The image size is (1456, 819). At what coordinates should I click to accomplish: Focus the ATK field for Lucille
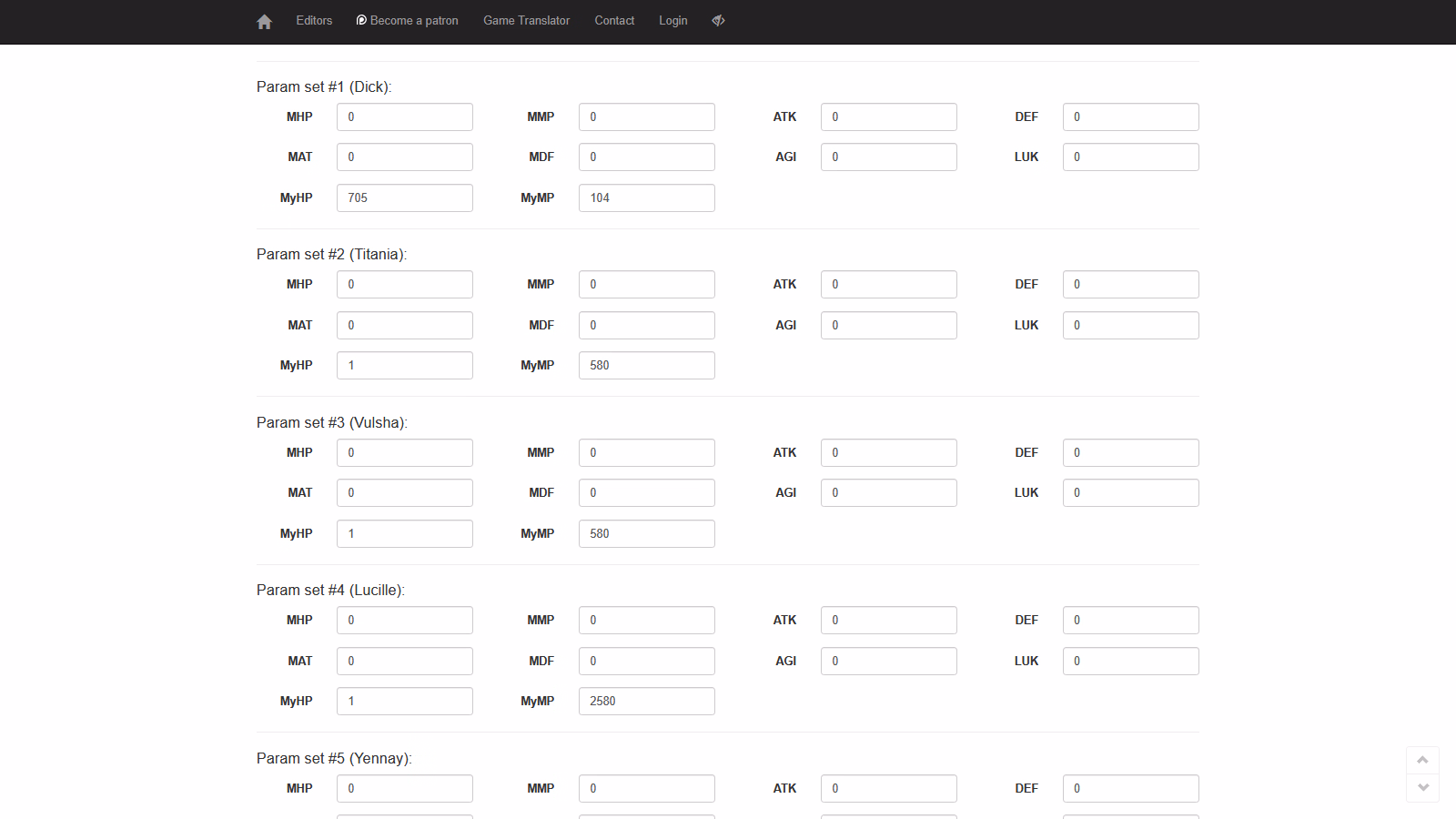click(x=889, y=620)
